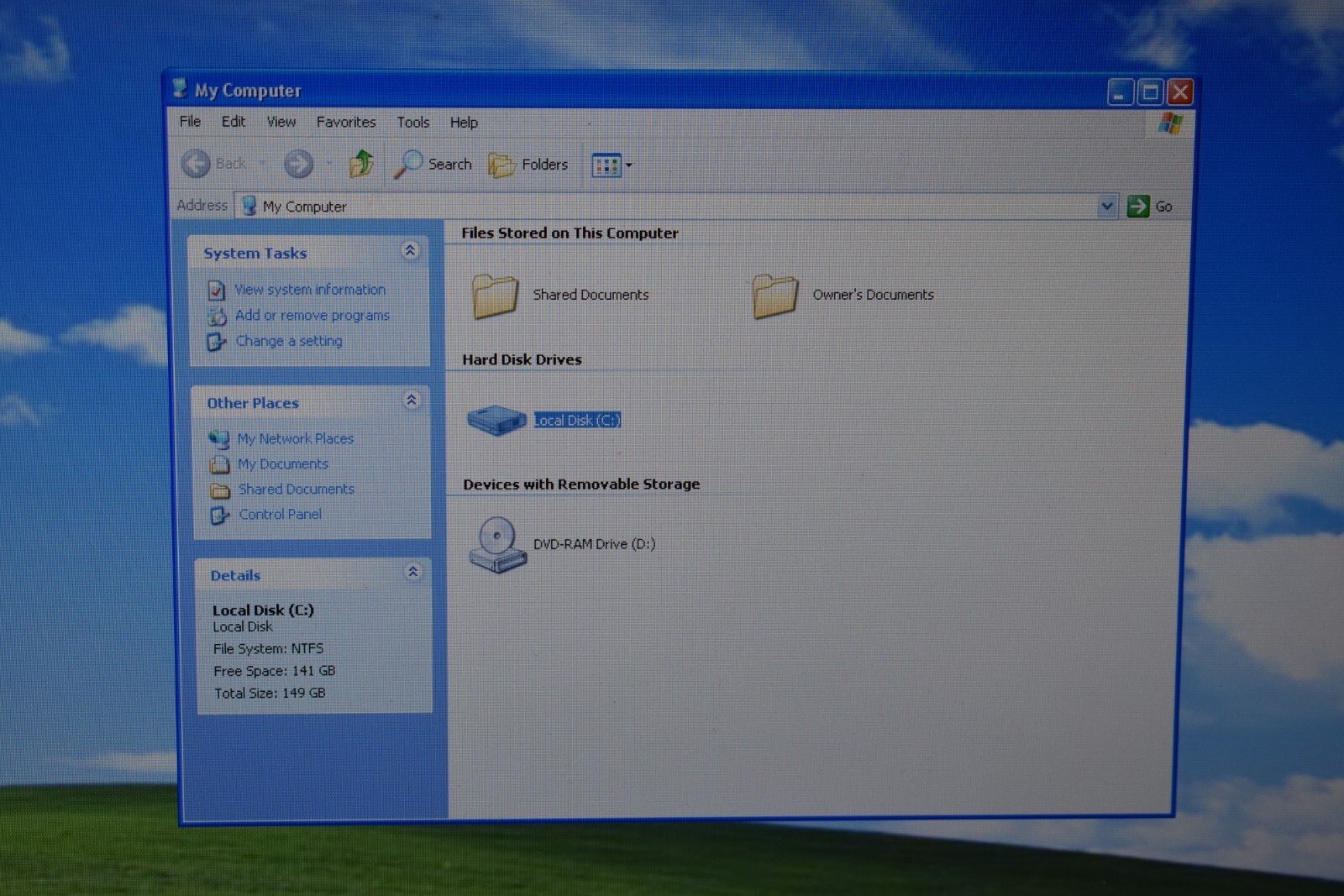Open Control Panel link
The image size is (1344, 896).
[x=281, y=514]
